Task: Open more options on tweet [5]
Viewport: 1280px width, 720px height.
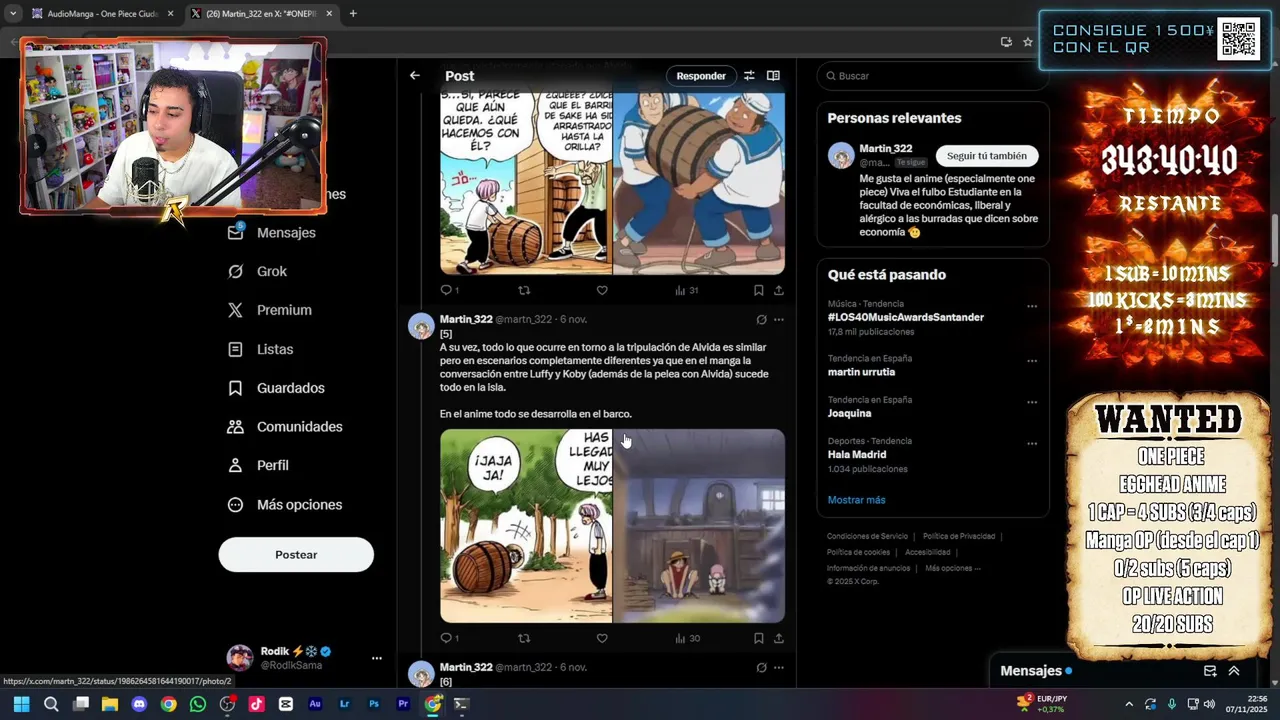Action: [779, 320]
